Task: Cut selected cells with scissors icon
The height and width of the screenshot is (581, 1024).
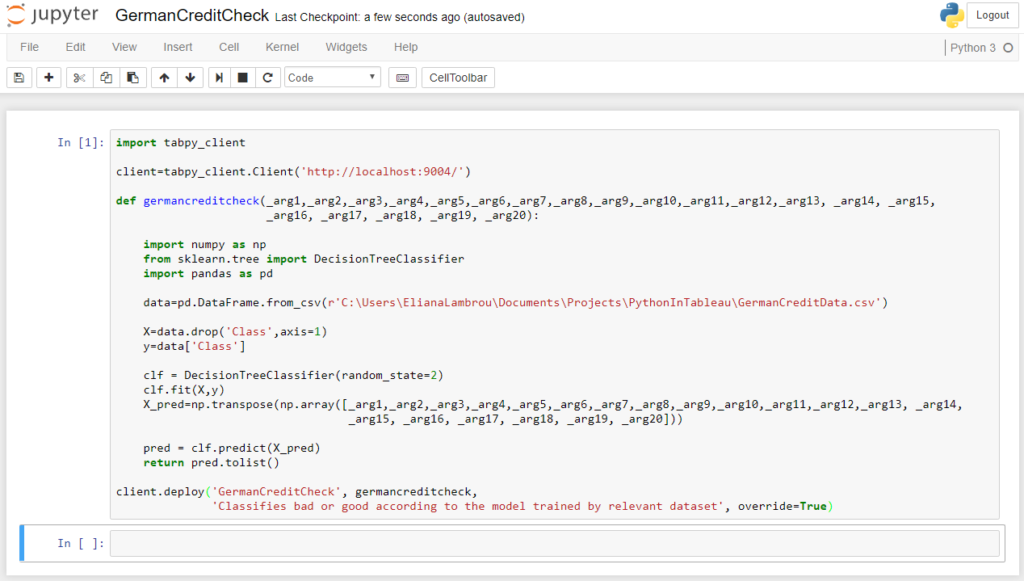Action: pos(79,78)
